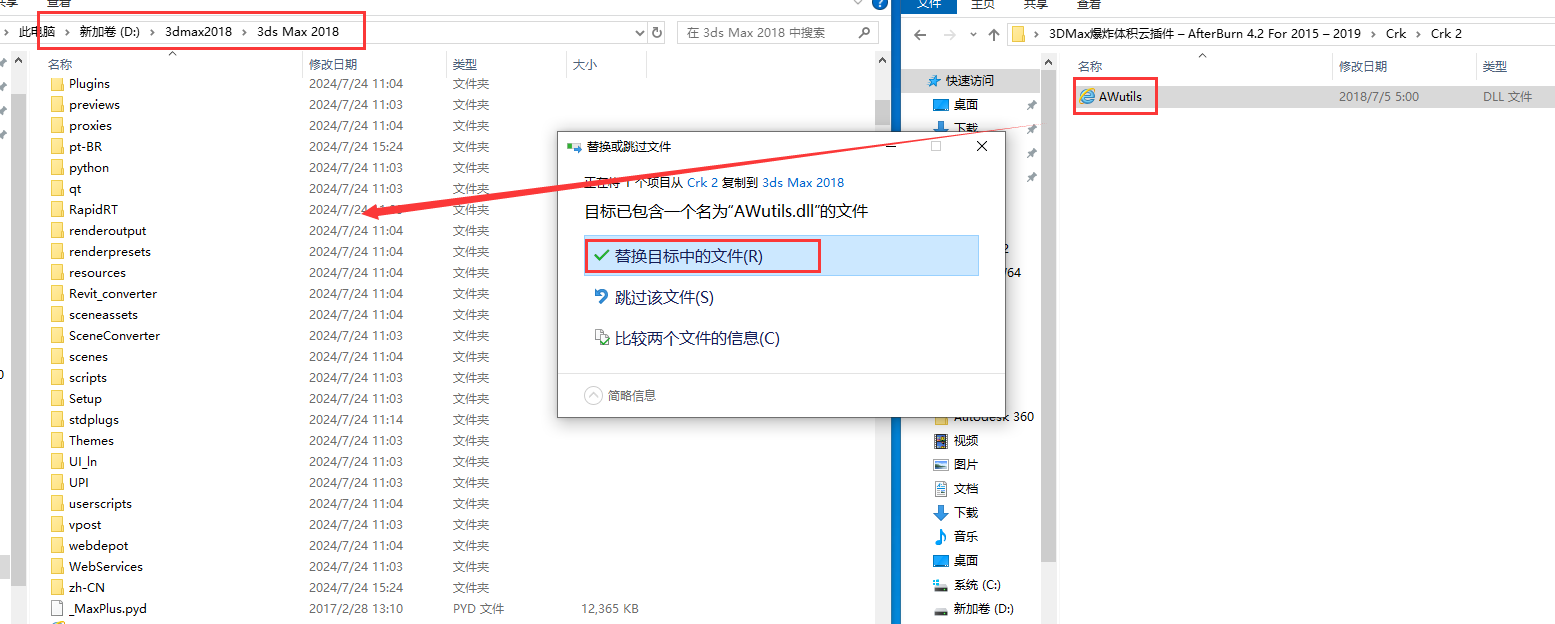Image resolution: width=1555 pixels, height=624 pixels.
Task: Click the 音乐 note icon in sidebar
Action: point(940,537)
